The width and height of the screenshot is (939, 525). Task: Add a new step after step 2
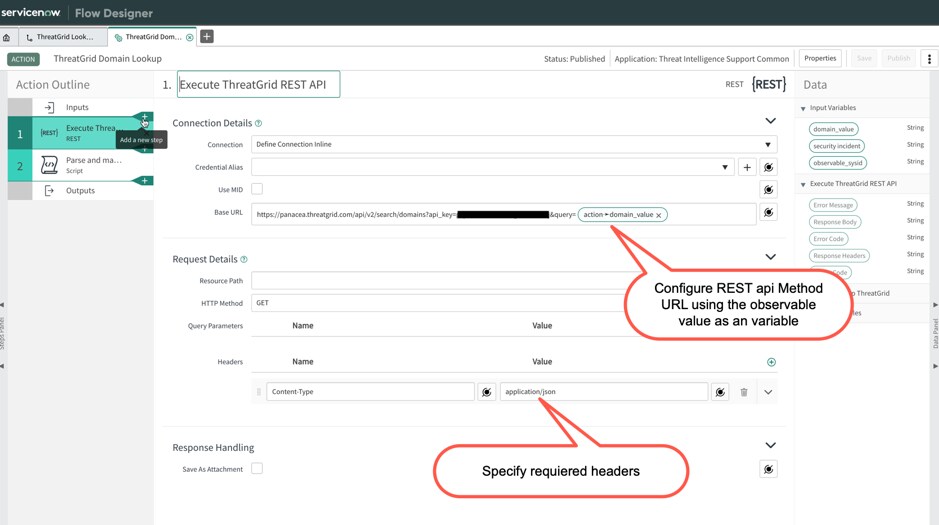(x=144, y=180)
